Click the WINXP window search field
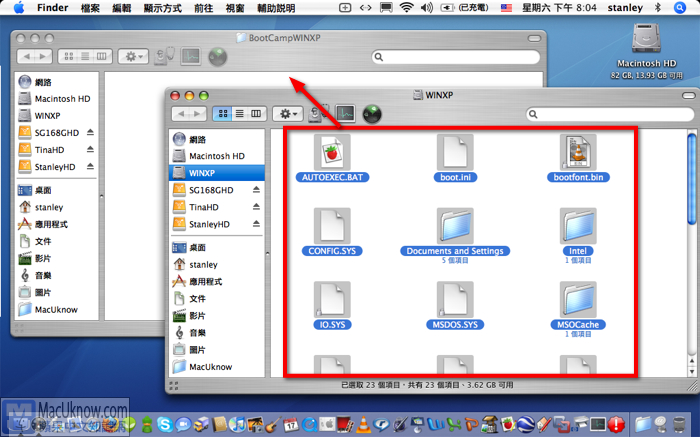 pos(610,114)
